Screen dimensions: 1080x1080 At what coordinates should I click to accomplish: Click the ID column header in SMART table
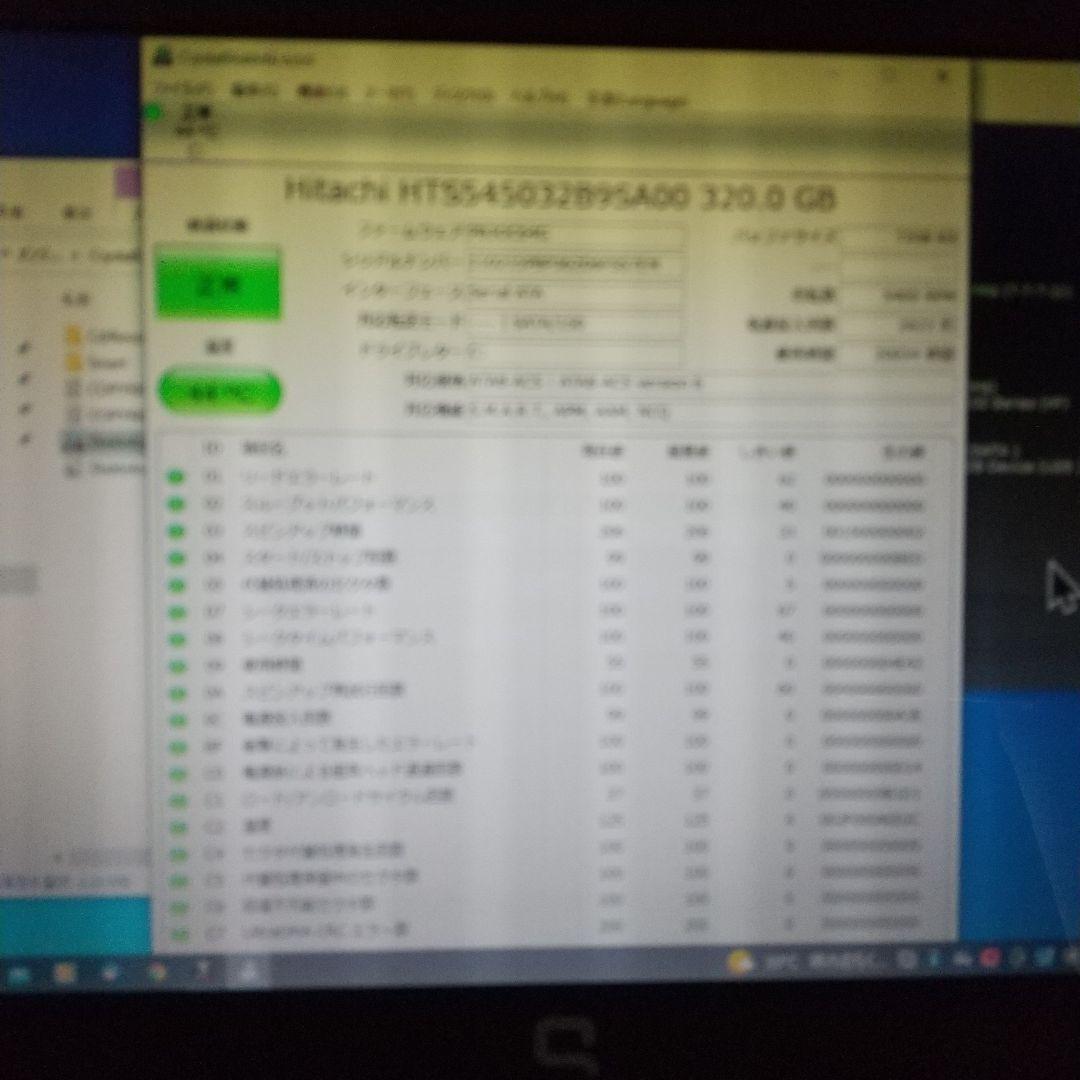[212, 448]
